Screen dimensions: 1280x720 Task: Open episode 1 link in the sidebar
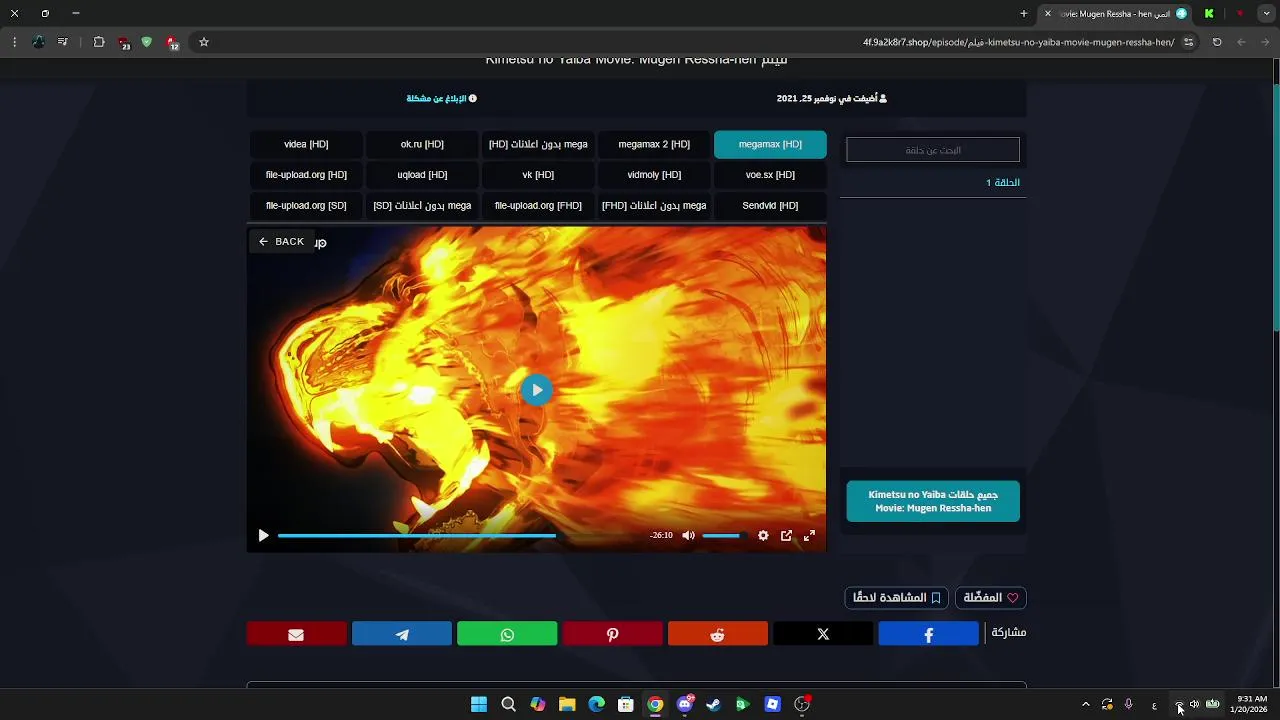click(x=1003, y=183)
